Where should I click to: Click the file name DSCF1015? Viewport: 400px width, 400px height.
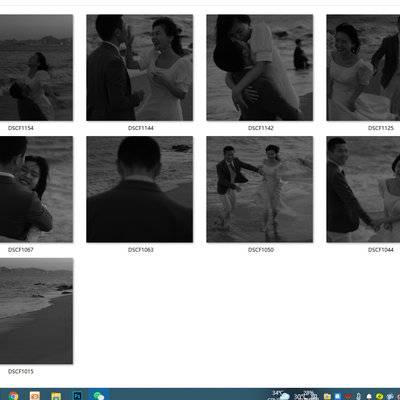click(x=21, y=371)
